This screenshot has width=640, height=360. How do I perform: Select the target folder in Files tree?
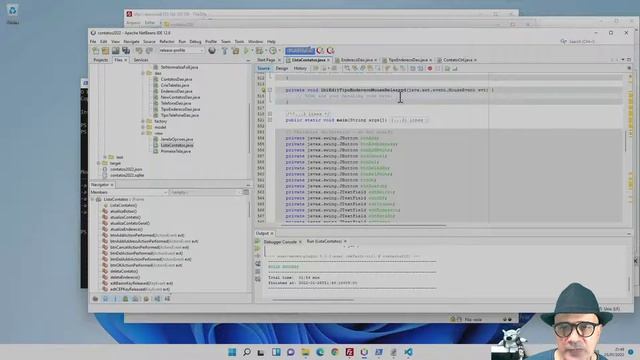point(115,163)
